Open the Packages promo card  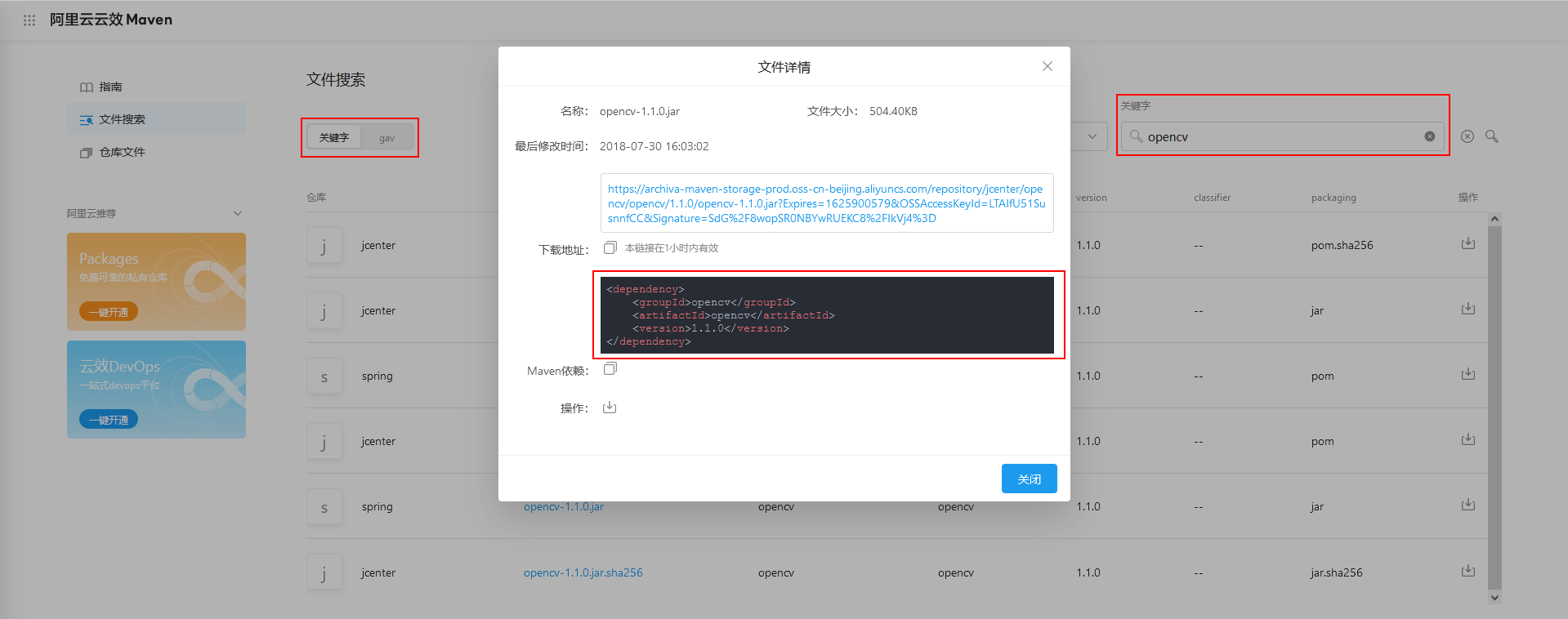click(156, 282)
